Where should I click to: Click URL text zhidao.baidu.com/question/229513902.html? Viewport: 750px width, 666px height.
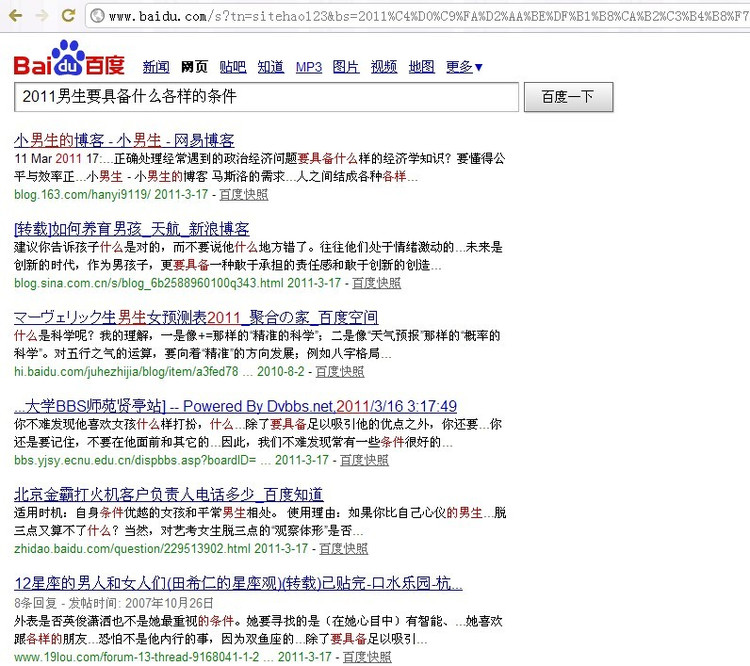coord(132,549)
